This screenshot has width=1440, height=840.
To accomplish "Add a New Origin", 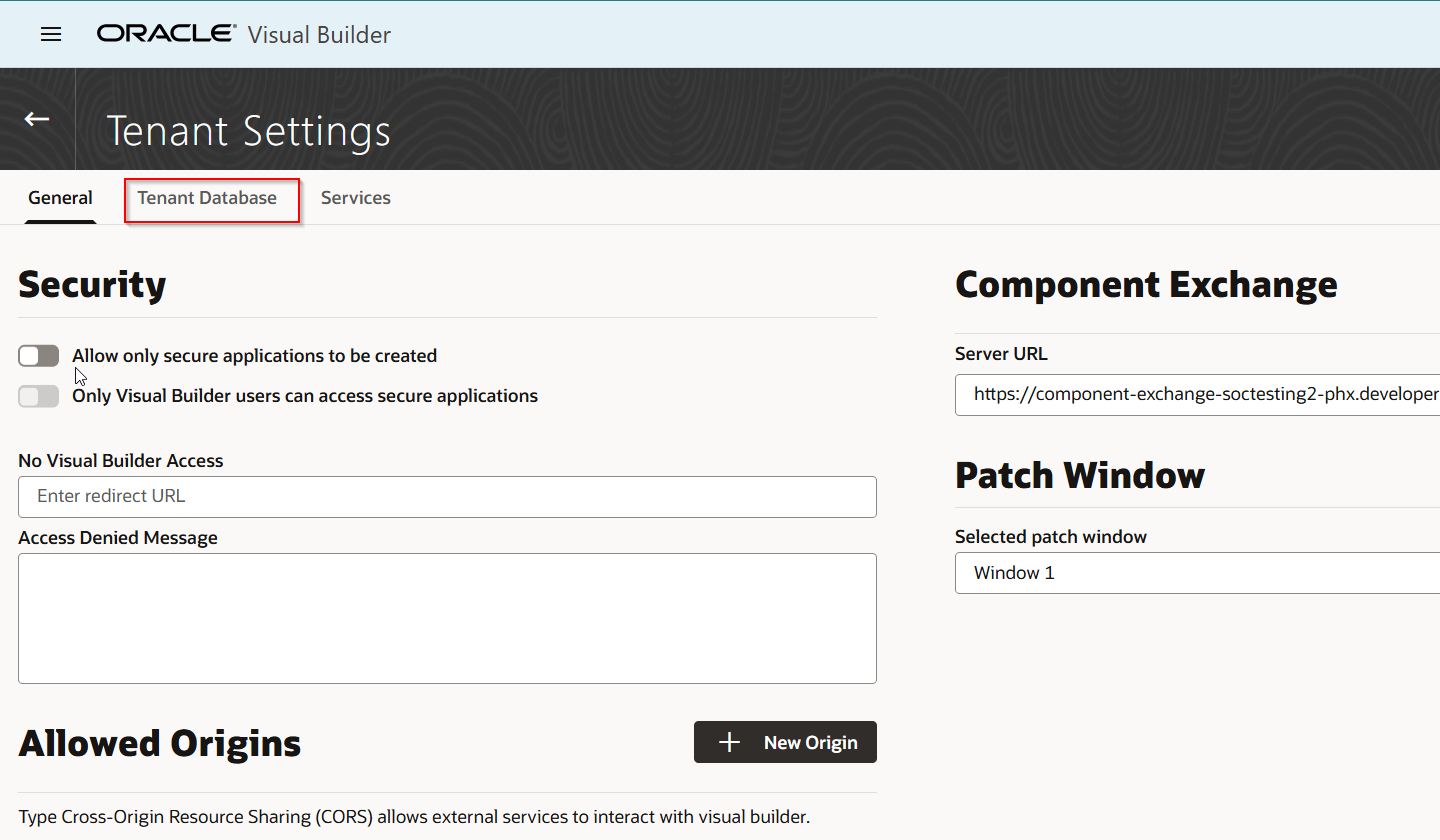I will click(785, 742).
